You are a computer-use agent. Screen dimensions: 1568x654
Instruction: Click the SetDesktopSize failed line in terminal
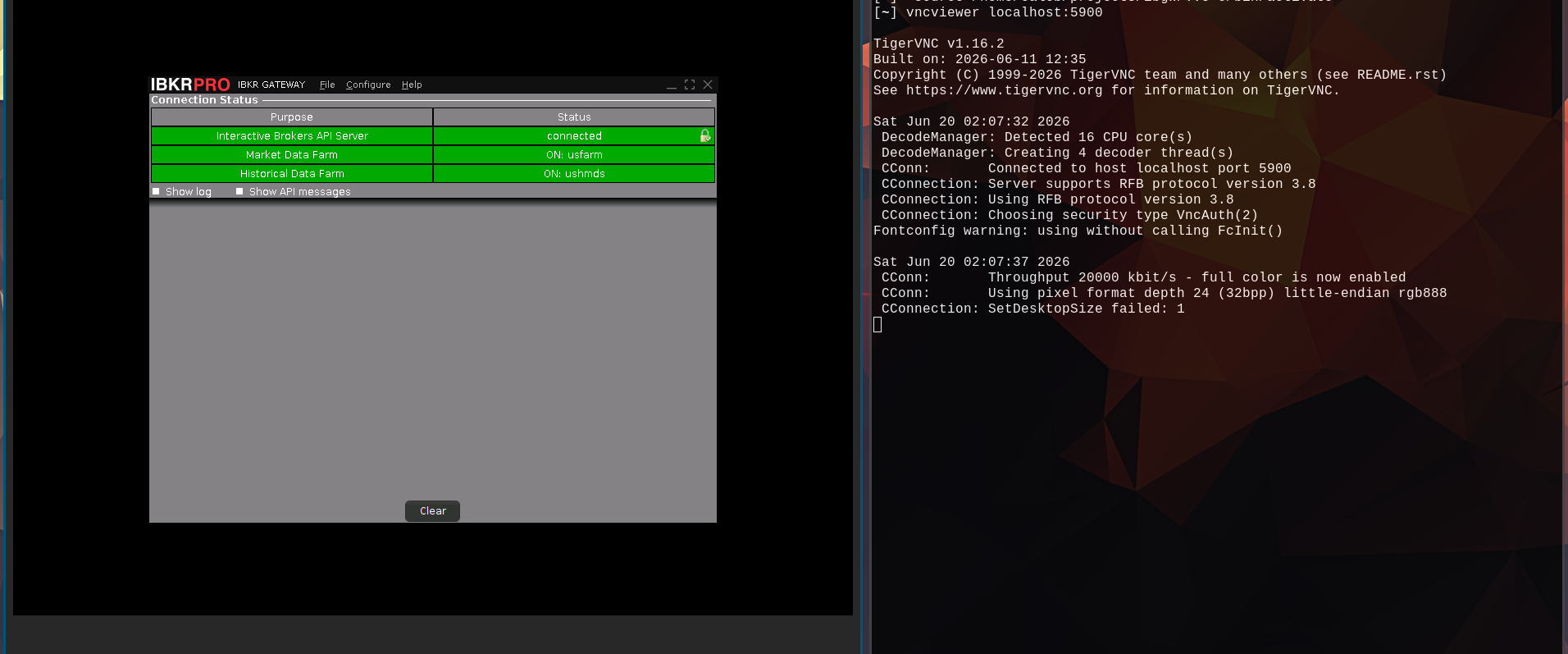1032,309
